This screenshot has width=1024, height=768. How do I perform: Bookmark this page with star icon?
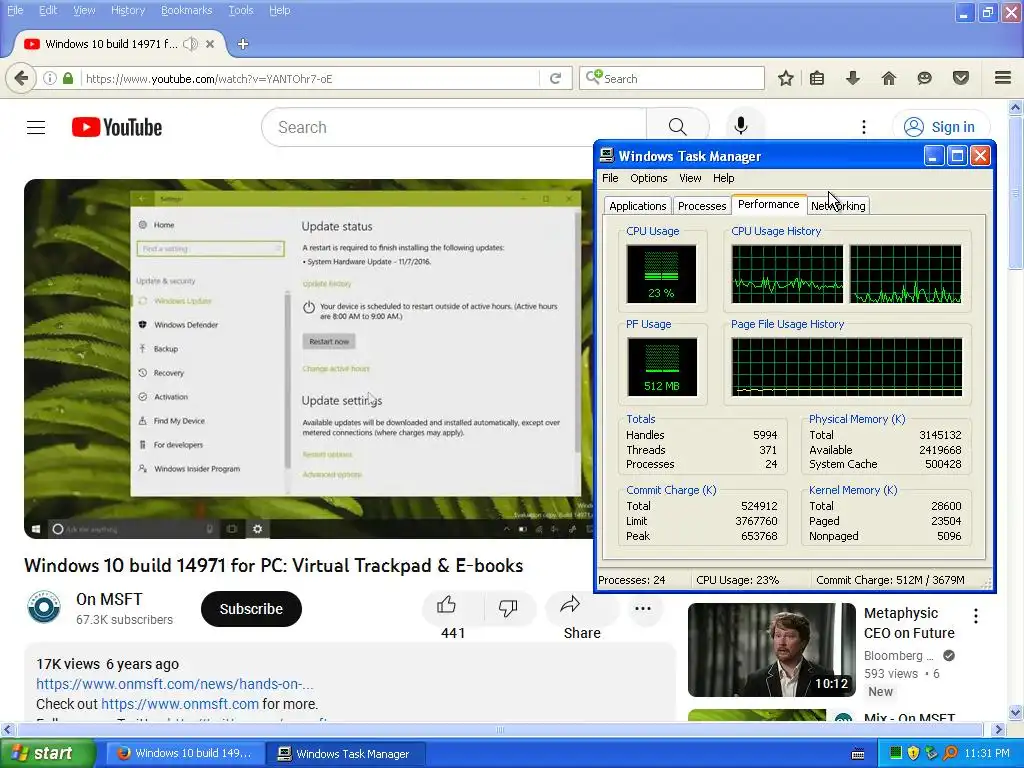tap(786, 78)
